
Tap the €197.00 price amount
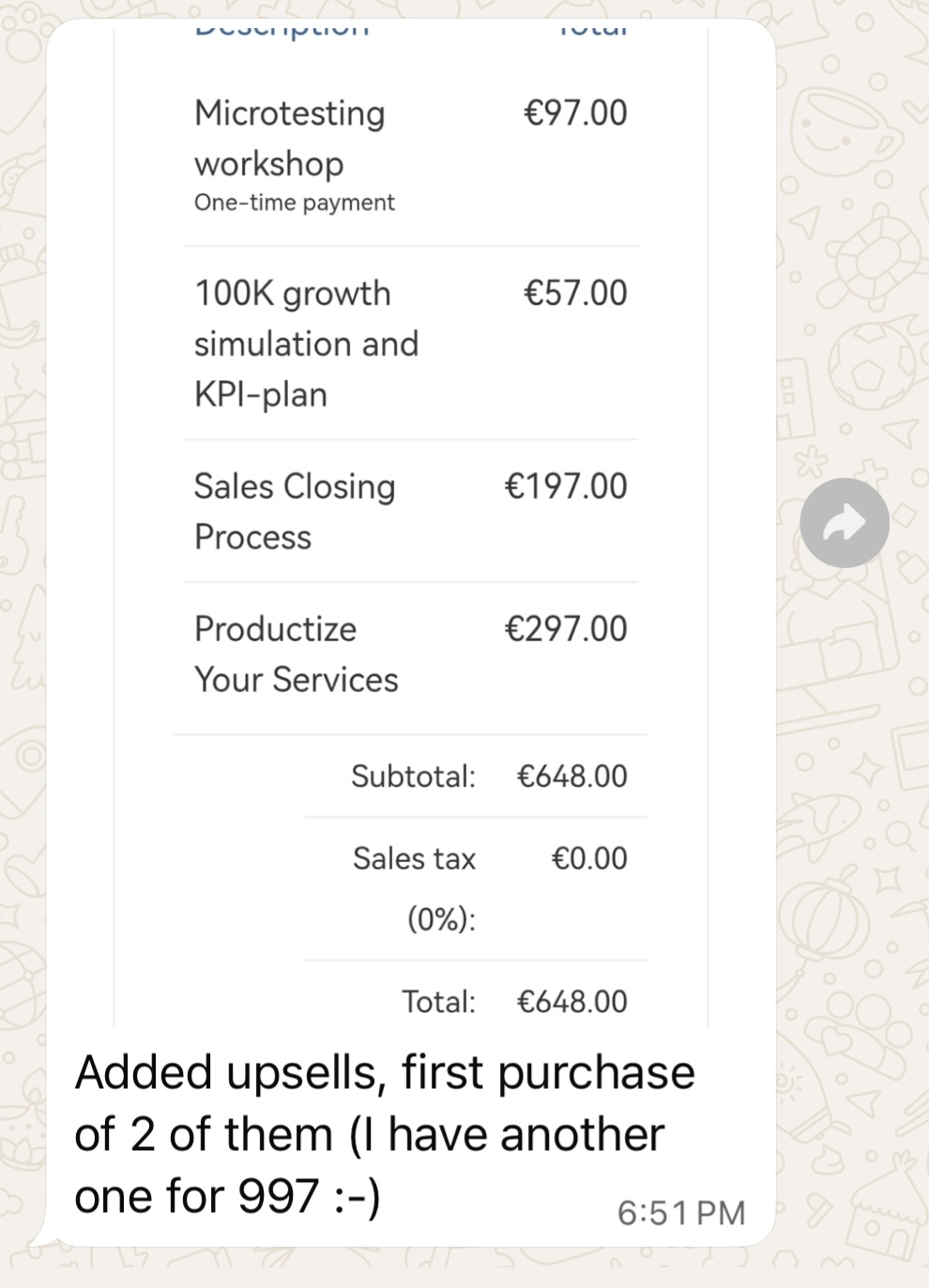[x=565, y=486]
